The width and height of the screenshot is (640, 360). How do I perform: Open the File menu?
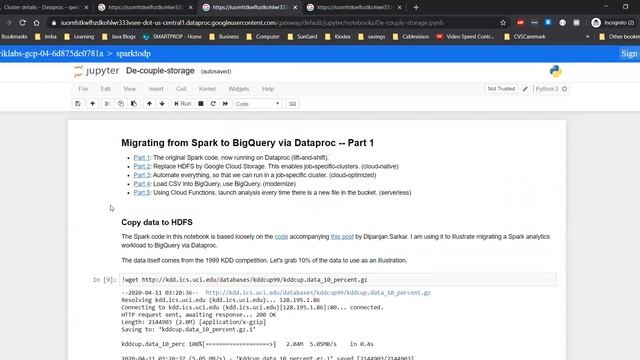(x=83, y=89)
